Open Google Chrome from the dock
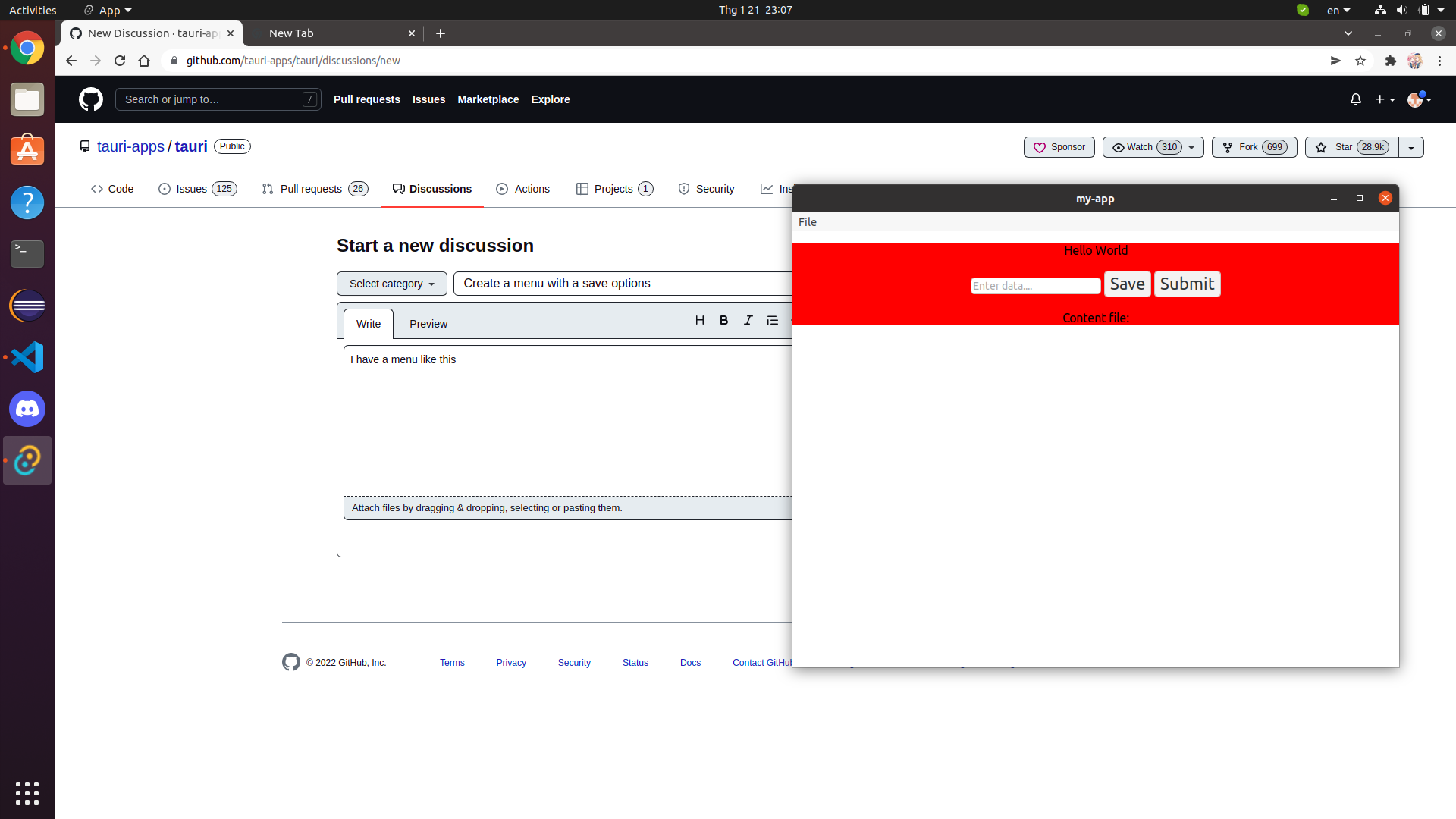The height and width of the screenshot is (819, 1456). click(x=27, y=49)
